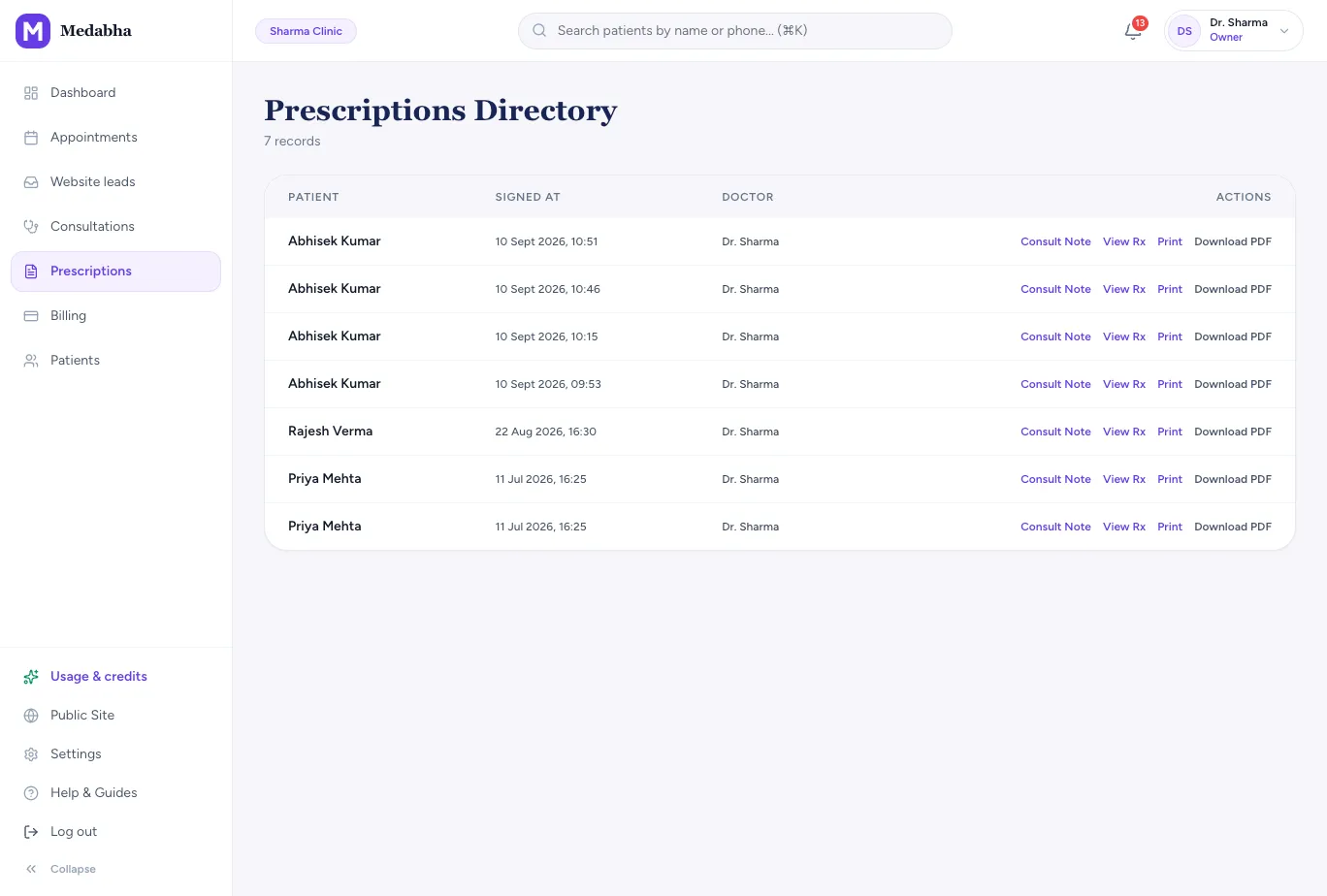Print the 10 Sept 10:51 prescription
Viewport: 1327px width, 896px height.
(1170, 241)
